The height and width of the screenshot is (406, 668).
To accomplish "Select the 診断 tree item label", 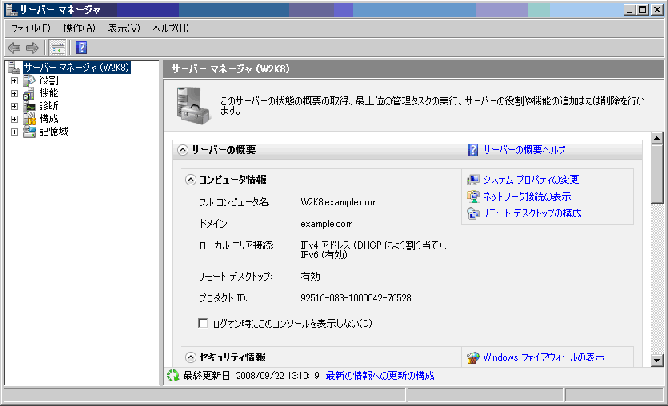I will point(49,106).
